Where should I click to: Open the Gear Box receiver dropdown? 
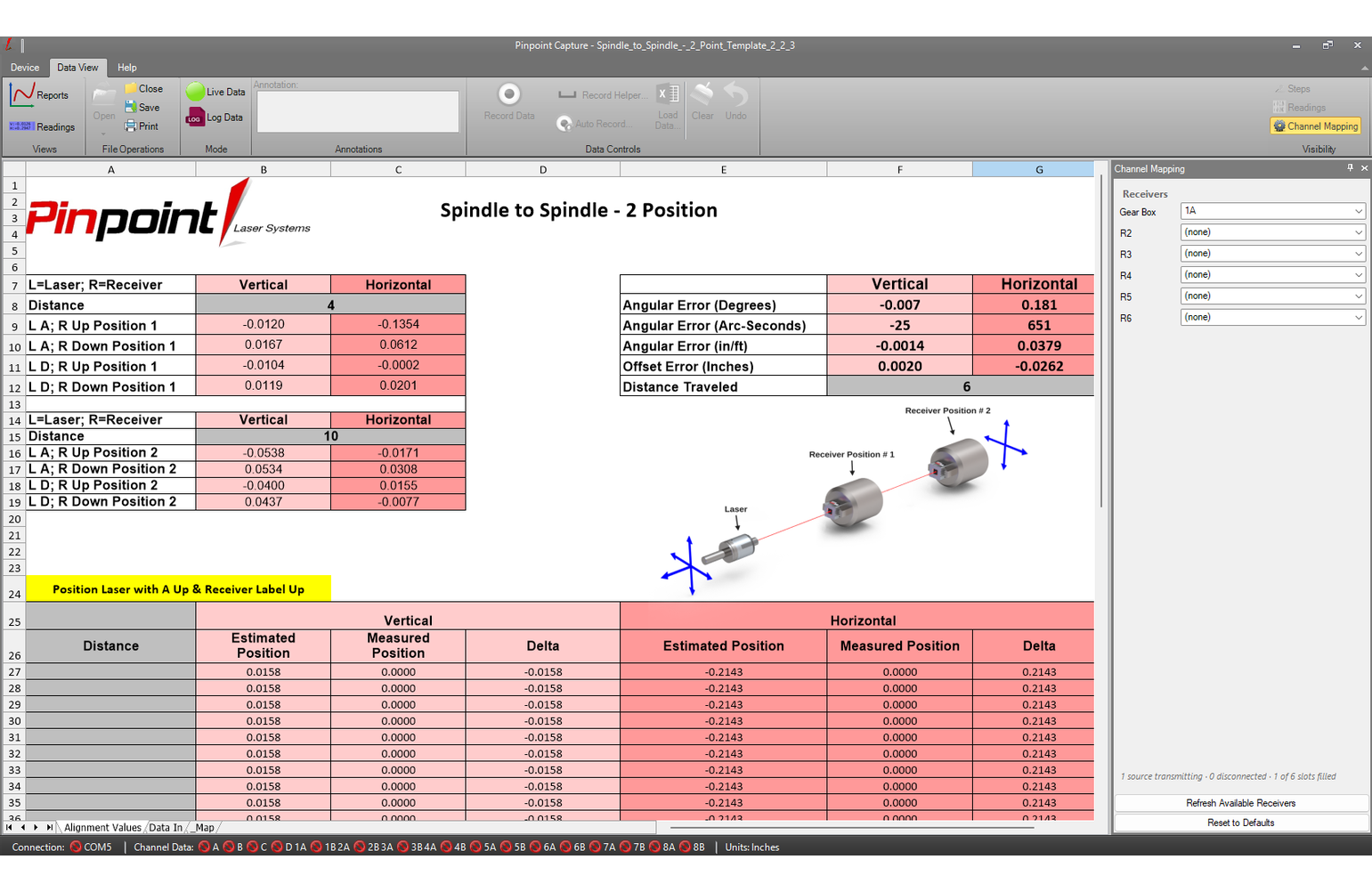point(1272,211)
